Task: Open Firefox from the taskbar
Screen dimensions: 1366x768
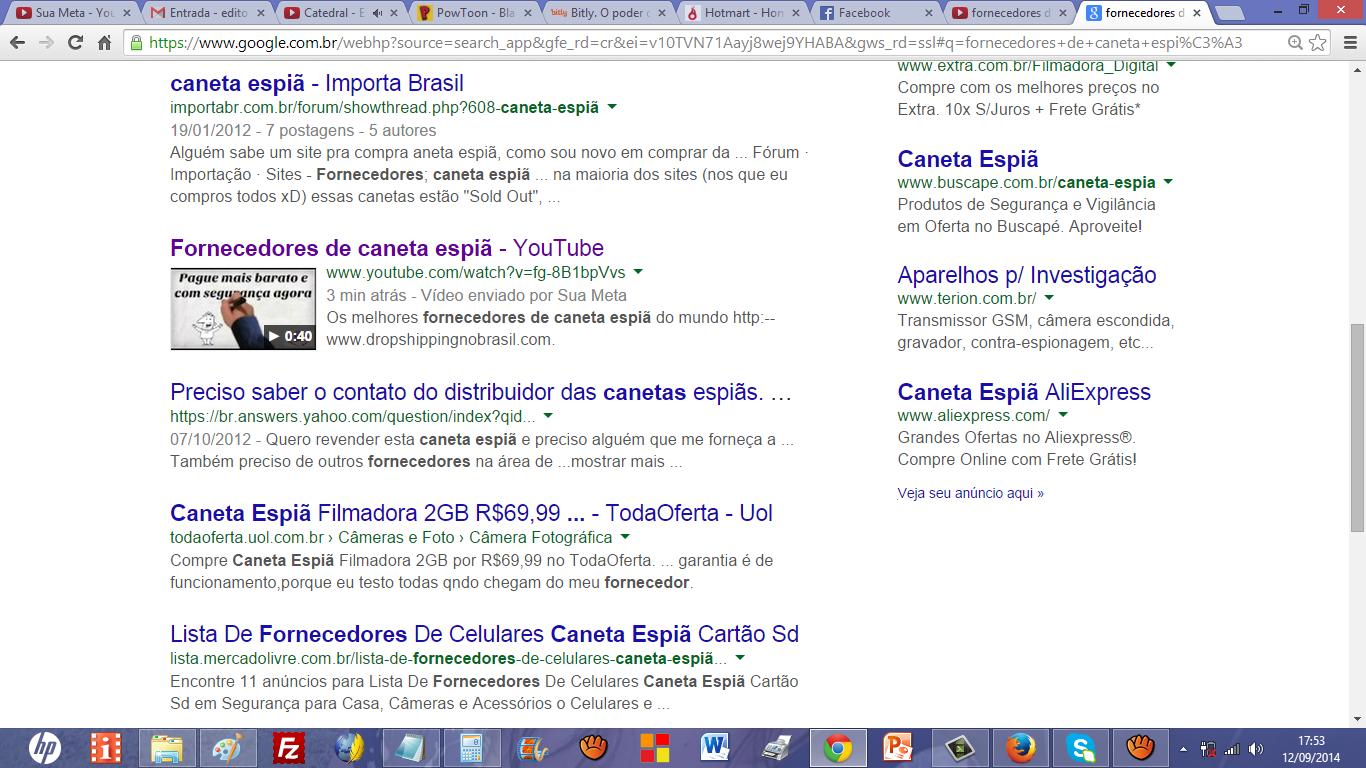Action: click(1020, 747)
